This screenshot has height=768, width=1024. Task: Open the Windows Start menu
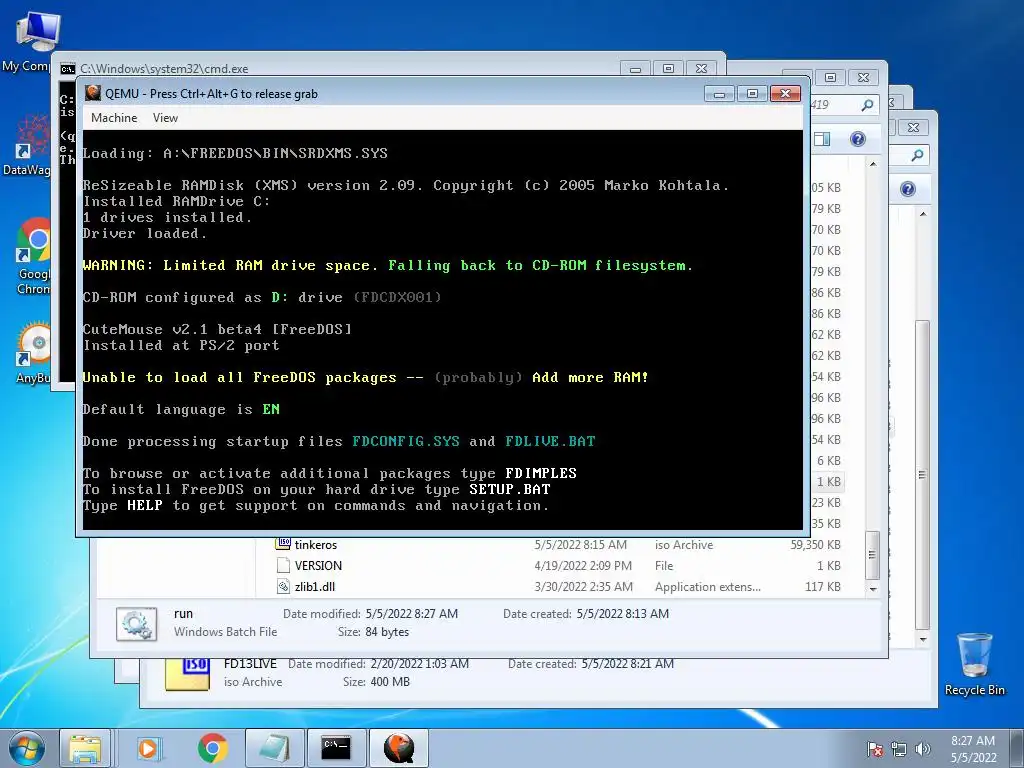point(26,748)
